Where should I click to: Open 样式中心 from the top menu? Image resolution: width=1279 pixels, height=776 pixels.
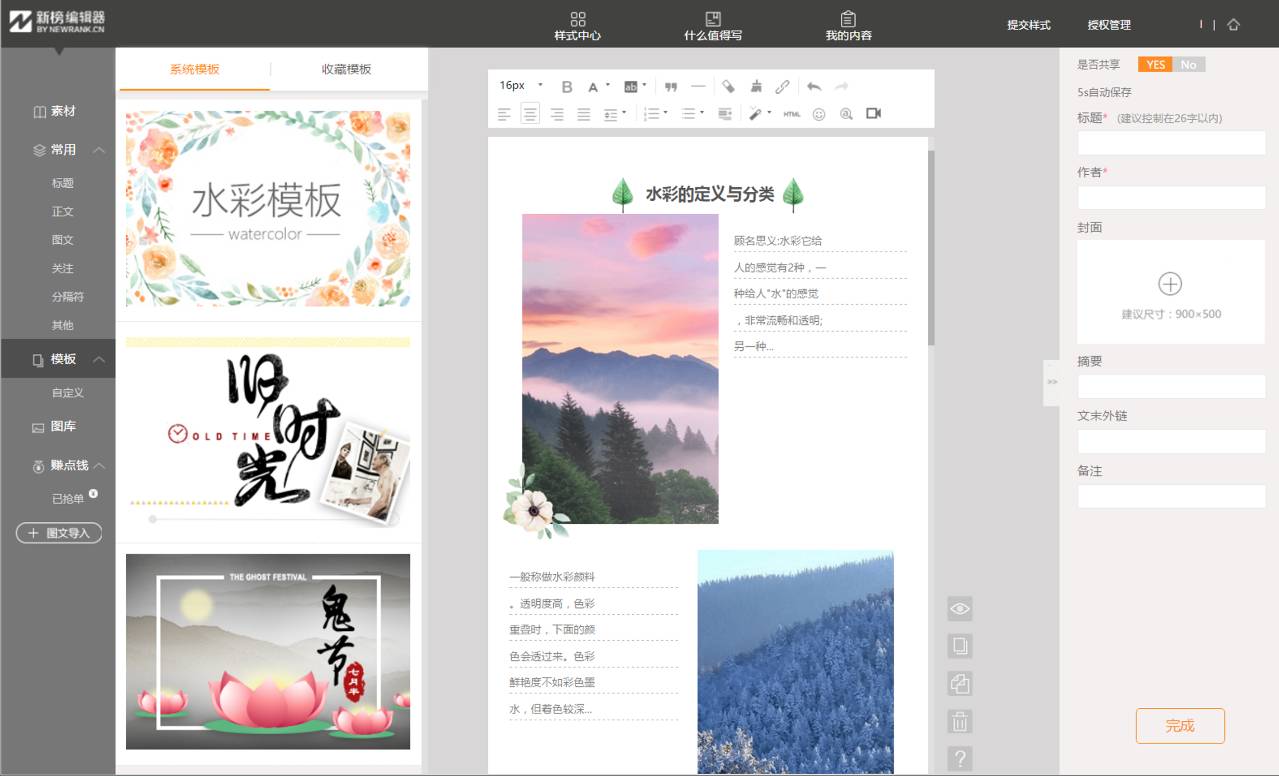tap(577, 26)
